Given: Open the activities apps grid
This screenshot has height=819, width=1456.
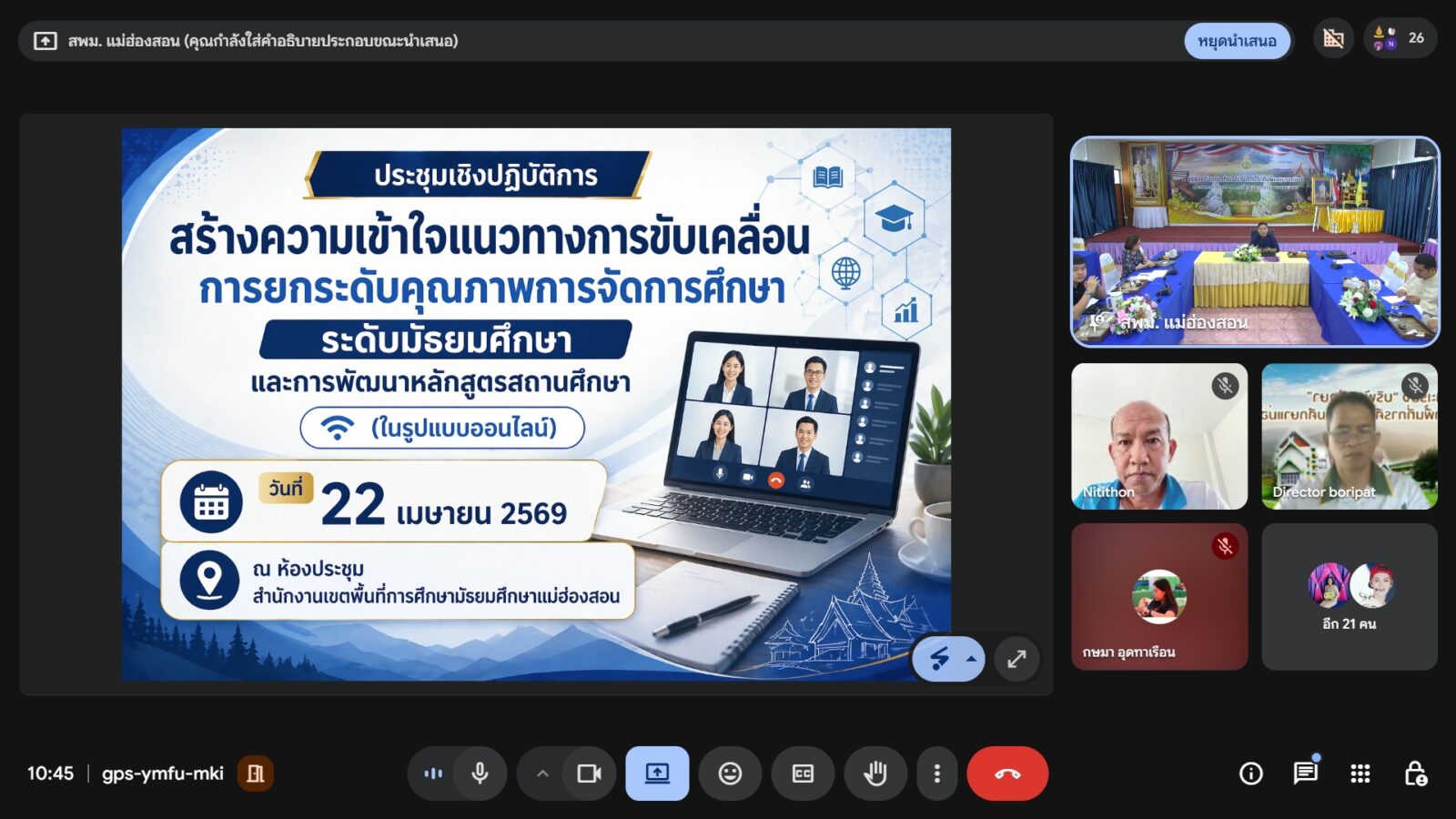Looking at the screenshot, I should point(1360,773).
